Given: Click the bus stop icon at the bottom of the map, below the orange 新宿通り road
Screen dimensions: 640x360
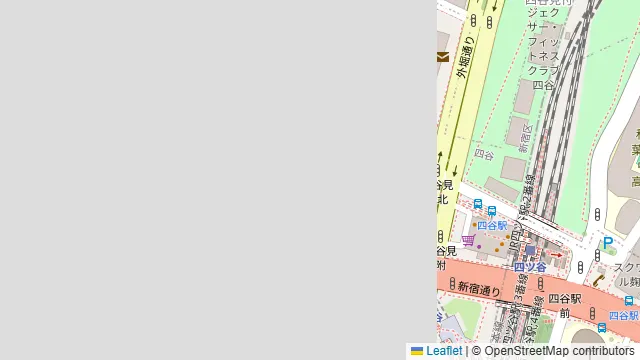Looking at the screenshot, I should 602,327.
